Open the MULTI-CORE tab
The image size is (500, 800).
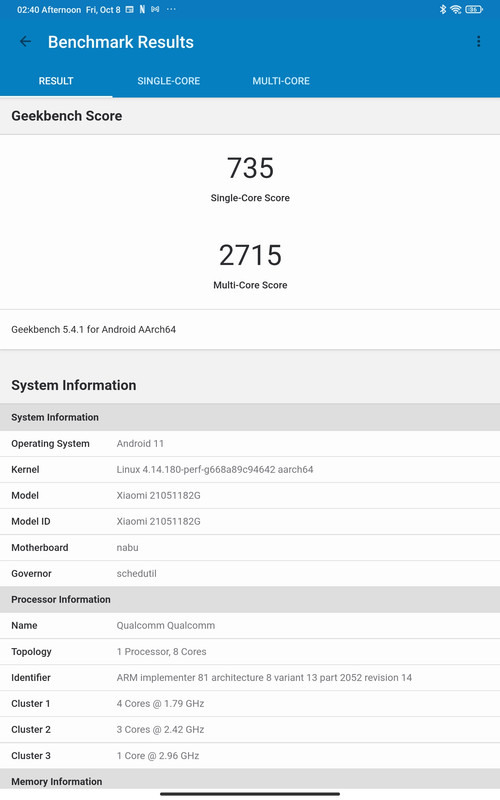[x=281, y=81]
